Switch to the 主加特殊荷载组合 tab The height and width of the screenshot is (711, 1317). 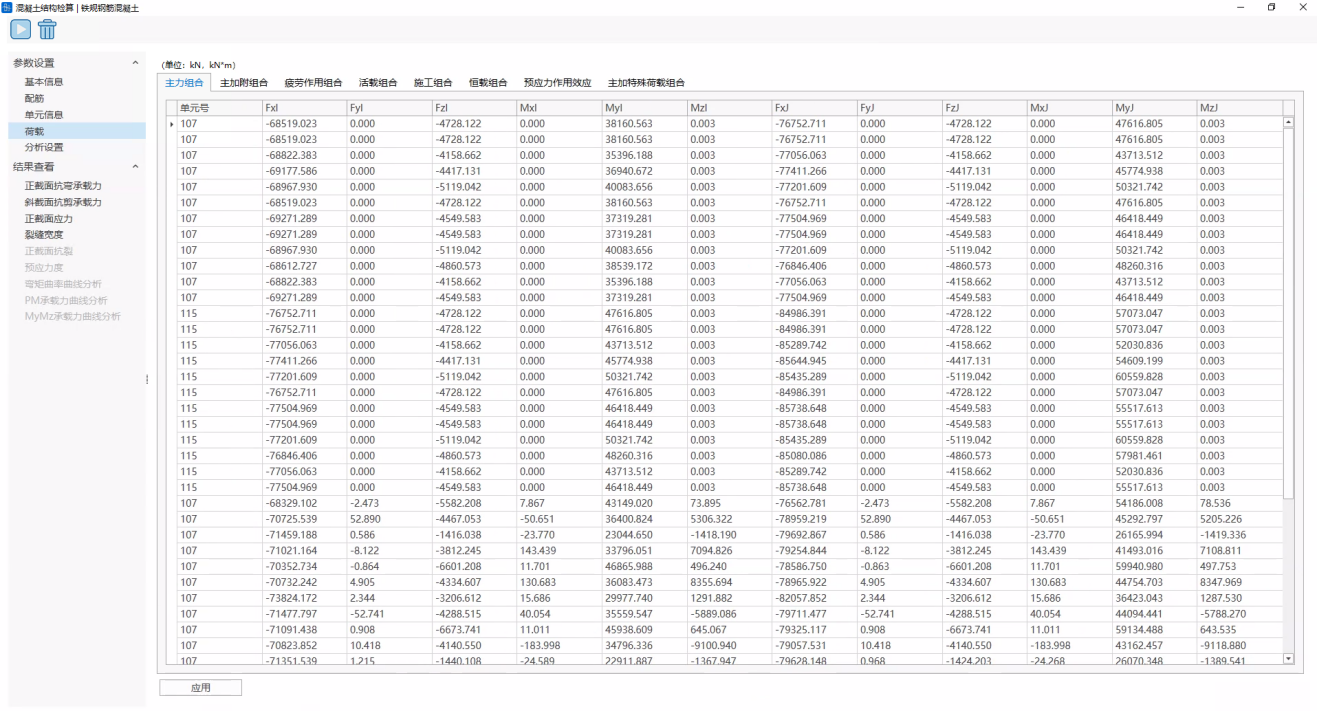pos(646,83)
